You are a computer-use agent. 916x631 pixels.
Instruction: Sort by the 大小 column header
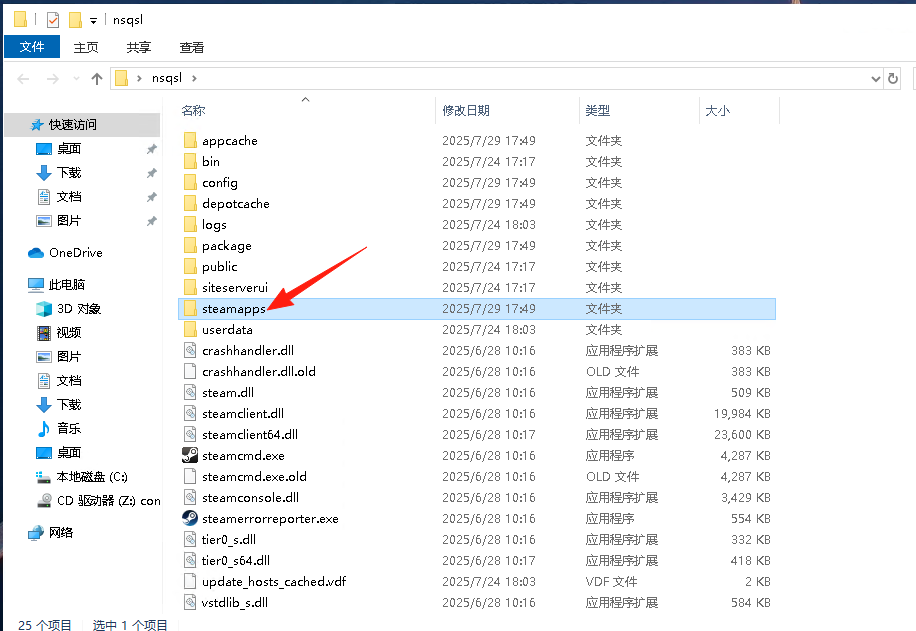717,110
